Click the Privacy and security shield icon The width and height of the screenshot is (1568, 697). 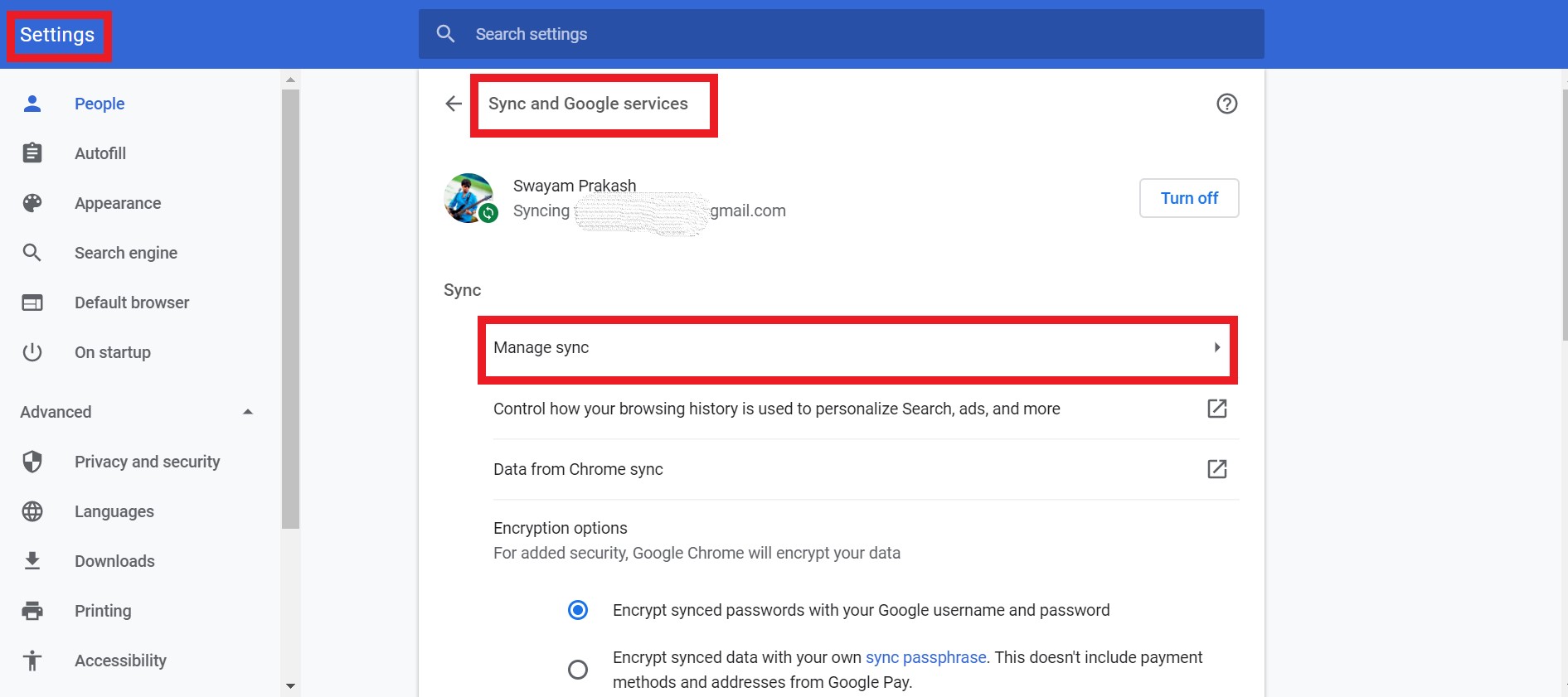pyautogui.click(x=32, y=462)
